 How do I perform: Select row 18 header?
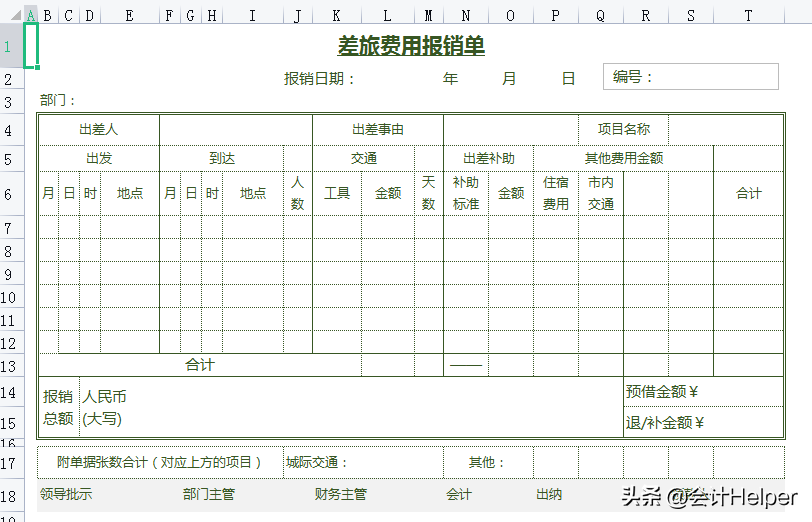(11, 496)
